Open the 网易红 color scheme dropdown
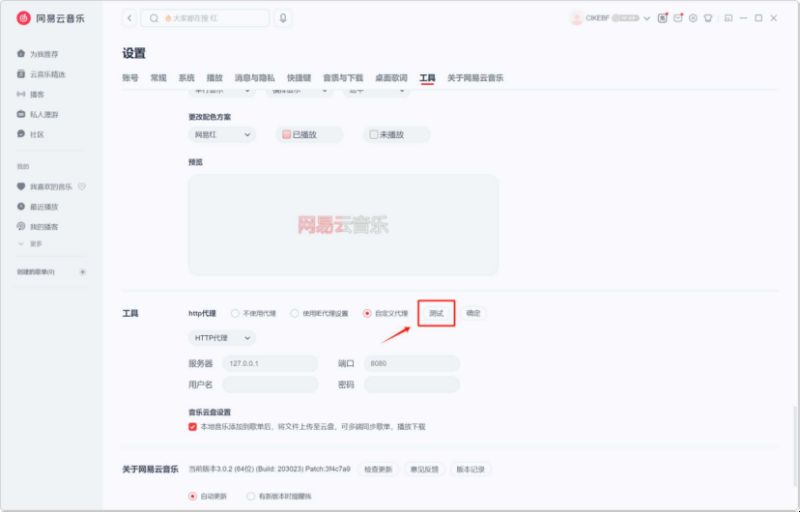This screenshot has width=800, height=512. [222, 135]
